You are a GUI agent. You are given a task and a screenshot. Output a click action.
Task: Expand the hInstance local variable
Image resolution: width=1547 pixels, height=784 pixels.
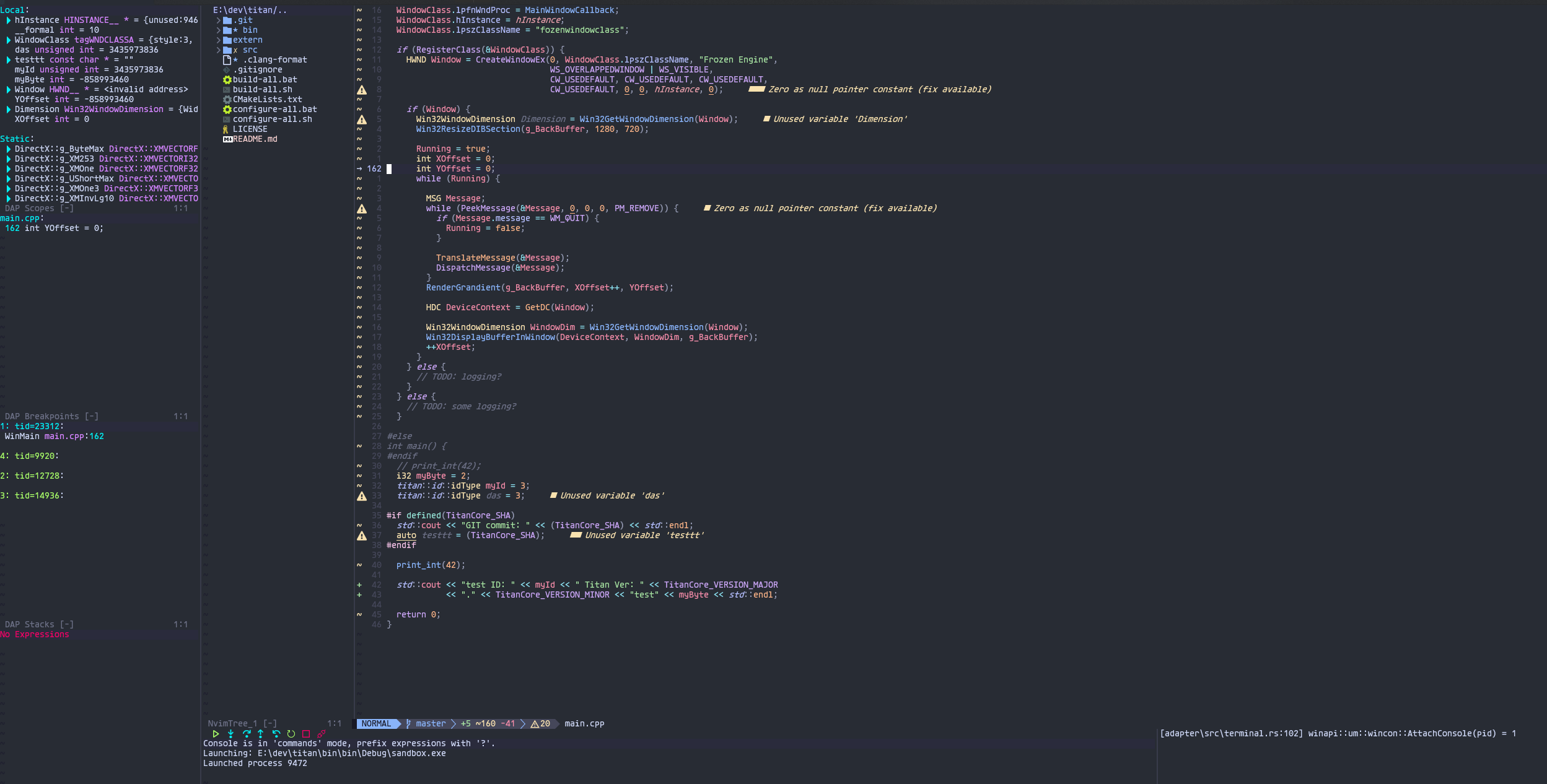tap(8, 20)
